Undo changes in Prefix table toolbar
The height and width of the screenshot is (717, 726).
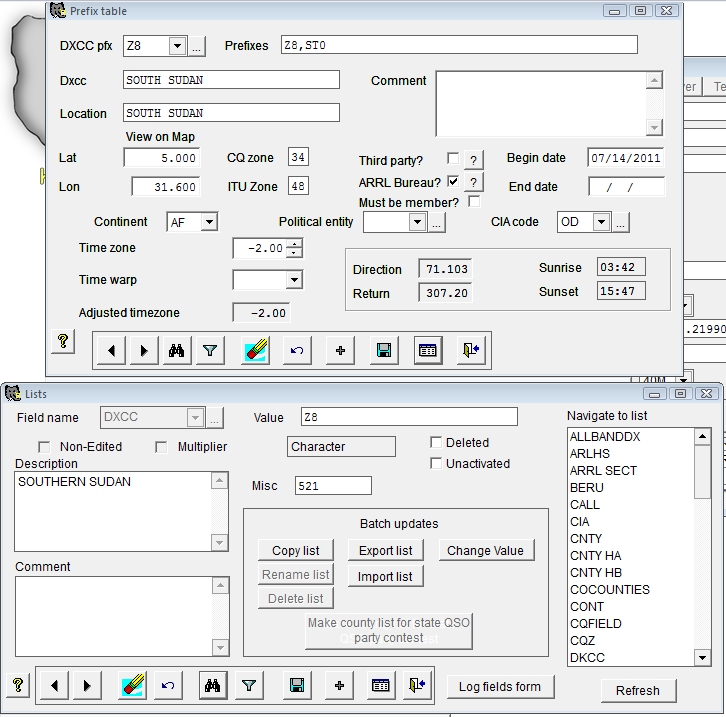(x=297, y=350)
